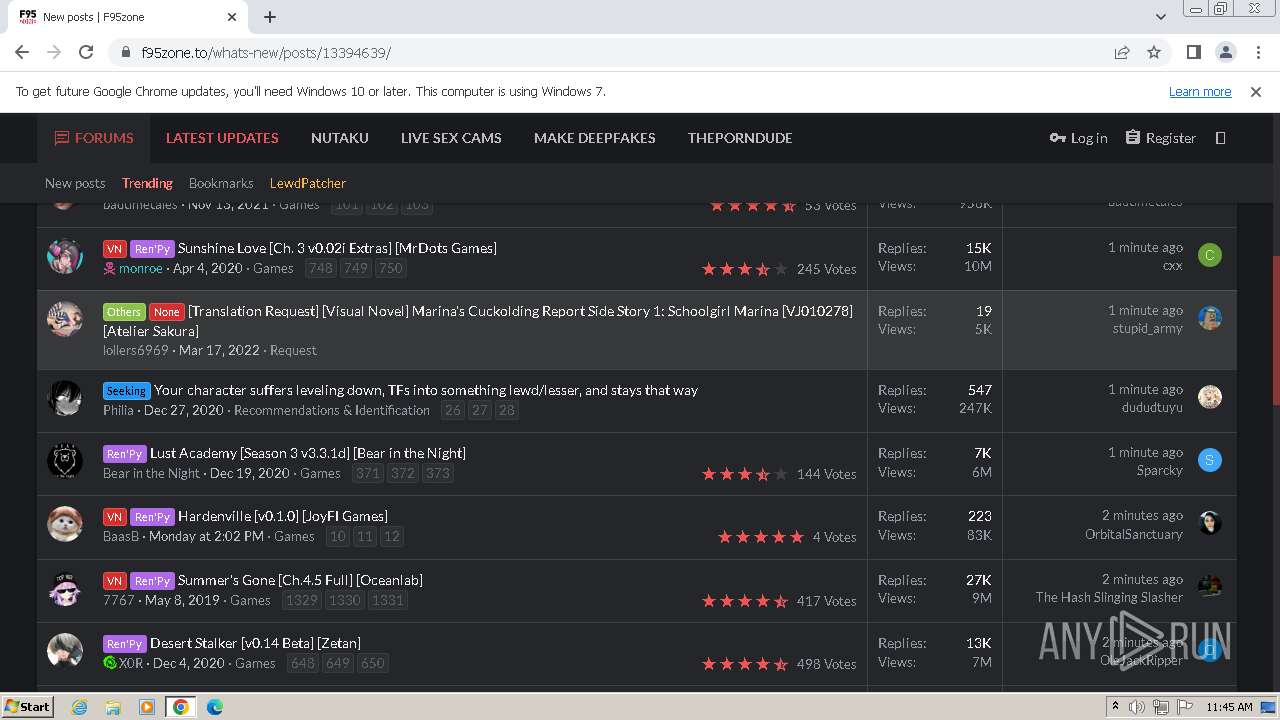Dismiss the Chrome update notification bar

tap(1256, 91)
